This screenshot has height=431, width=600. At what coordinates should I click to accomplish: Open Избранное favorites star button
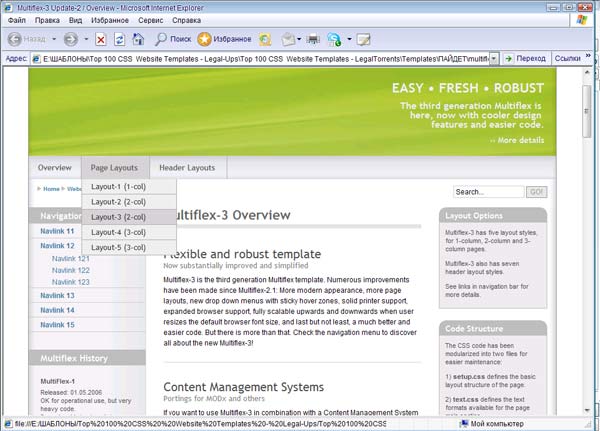click(x=224, y=39)
